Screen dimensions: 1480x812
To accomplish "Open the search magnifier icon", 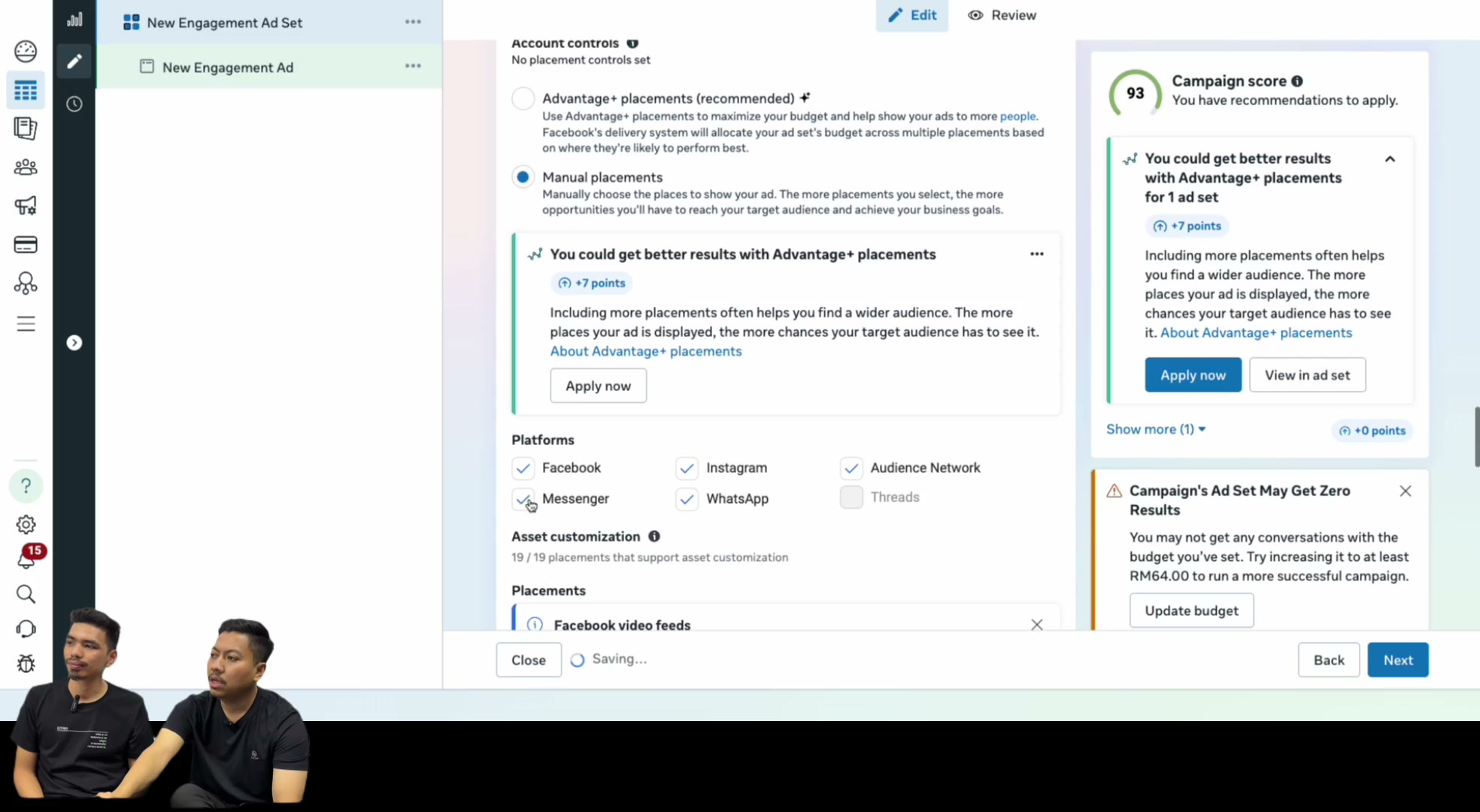I will coord(26,594).
